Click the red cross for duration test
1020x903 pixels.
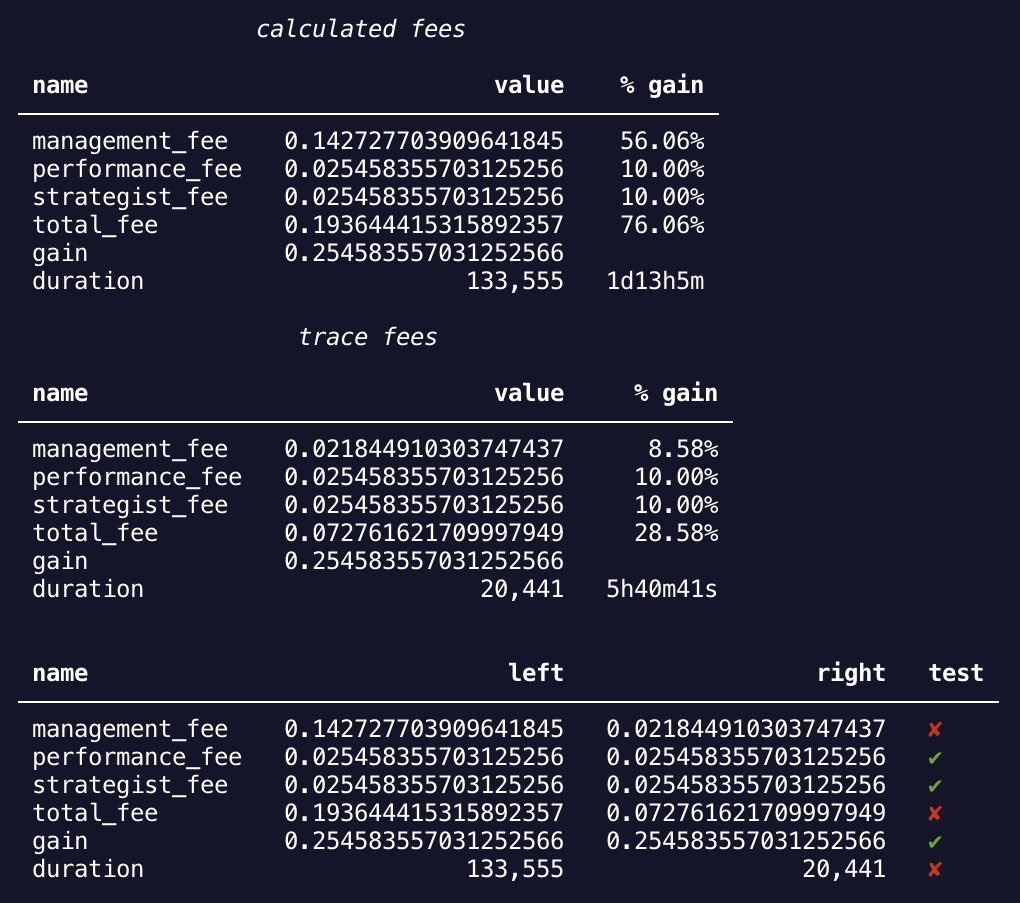click(x=935, y=870)
